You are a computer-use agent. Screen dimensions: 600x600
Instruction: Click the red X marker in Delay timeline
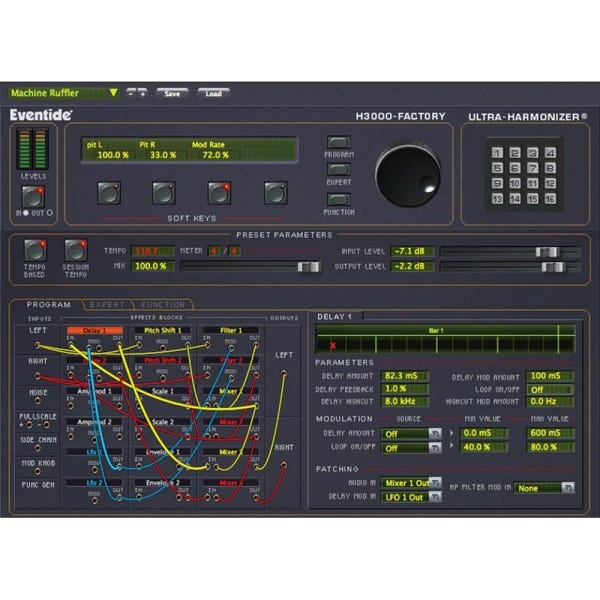(x=333, y=346)
